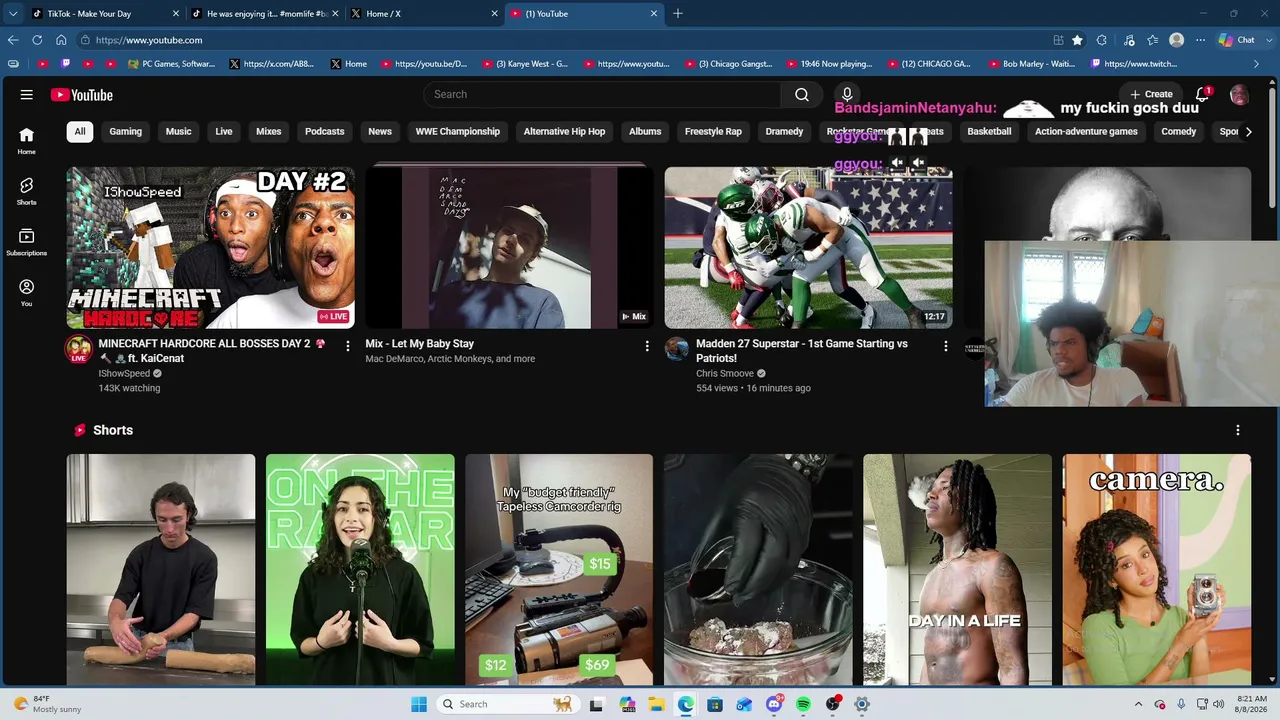This screenshot has height=720, width=1280.
Task: Open OBS Studio from the taskbar
Action: point(832,704)
